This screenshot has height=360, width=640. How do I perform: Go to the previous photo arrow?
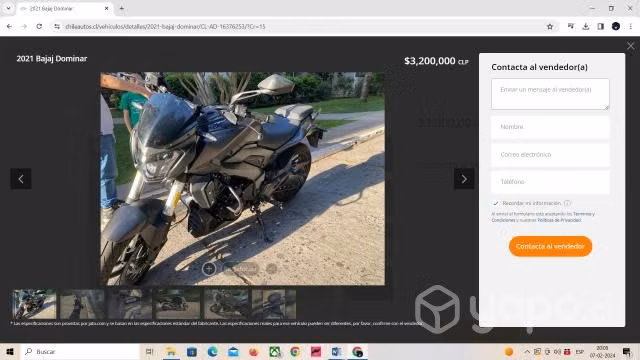[21, 179]
